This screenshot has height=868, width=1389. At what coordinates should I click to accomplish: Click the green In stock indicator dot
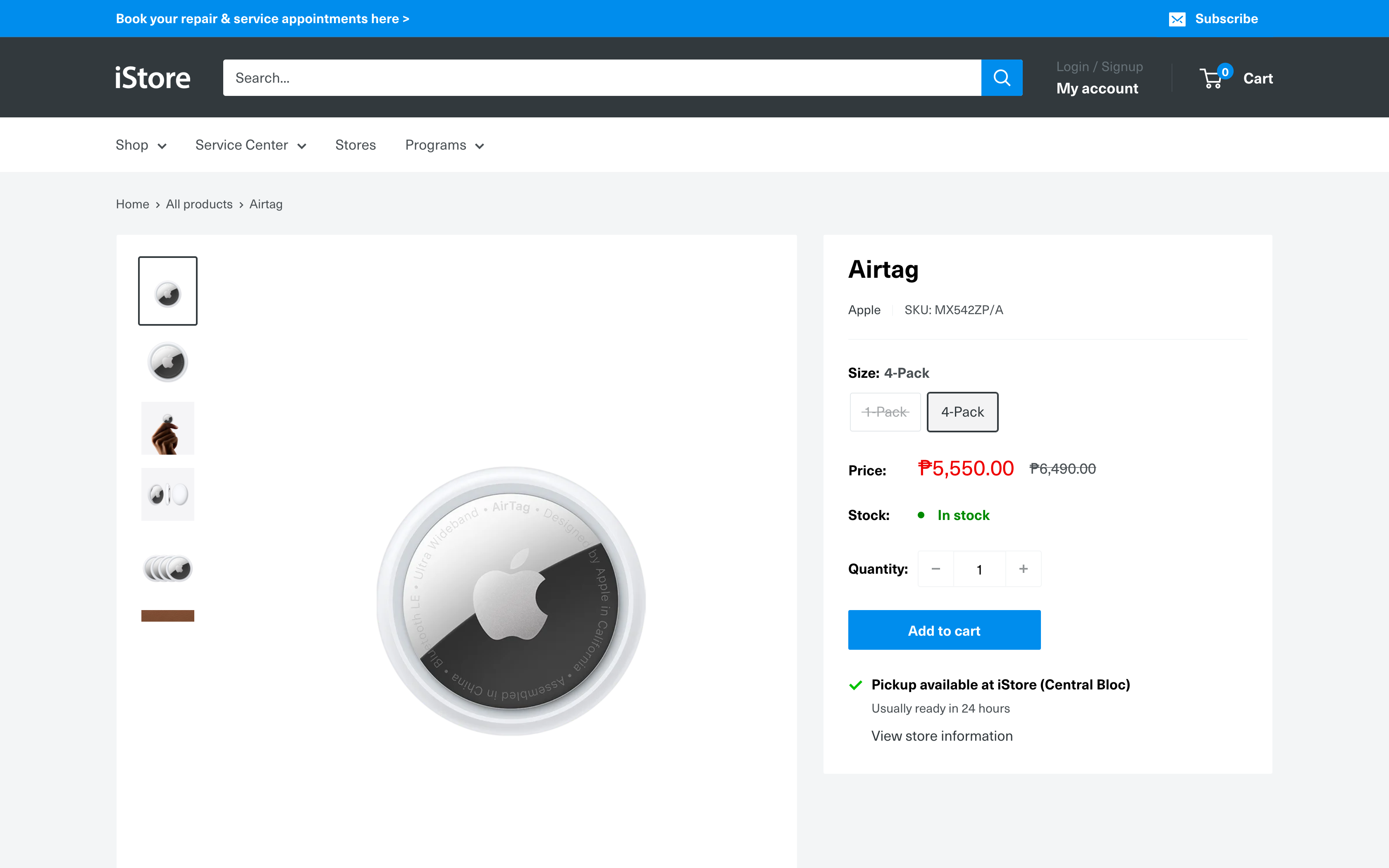coord(922,515)
